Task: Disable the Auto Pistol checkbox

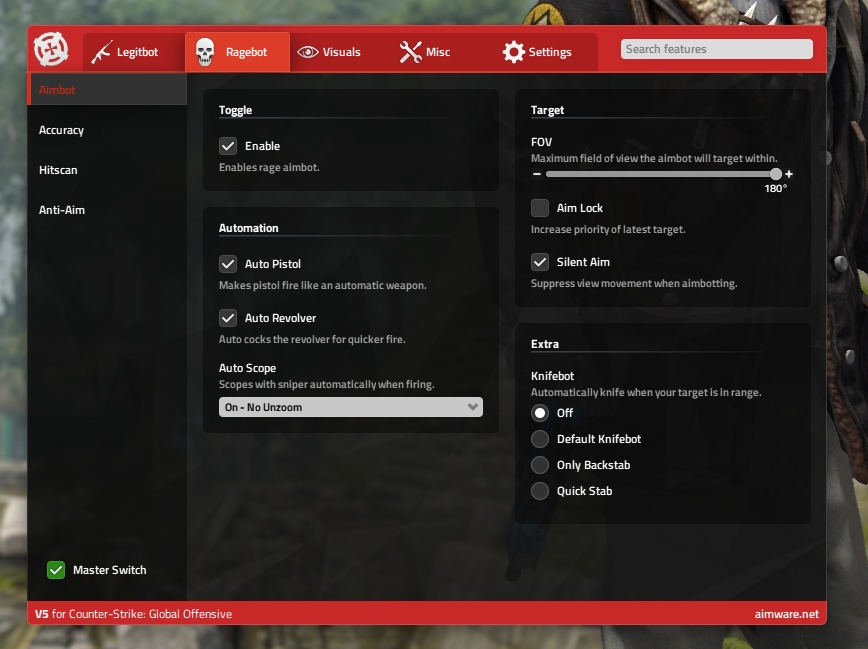Action: coord(228,264)
